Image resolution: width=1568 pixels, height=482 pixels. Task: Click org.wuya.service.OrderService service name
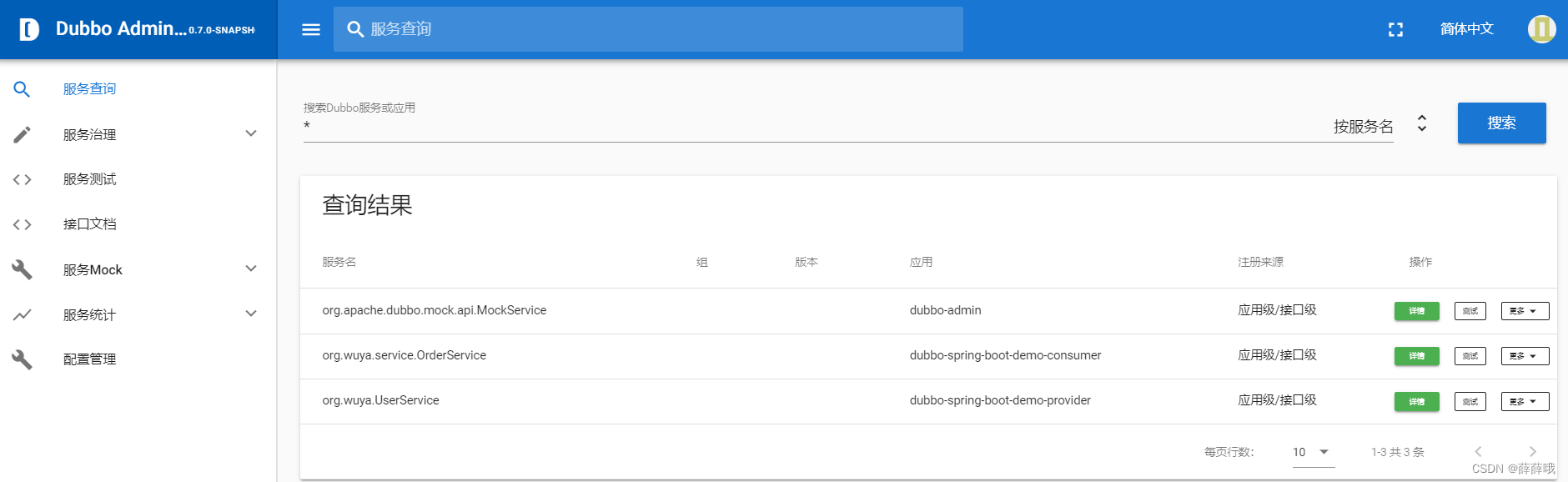pos(404,355)
